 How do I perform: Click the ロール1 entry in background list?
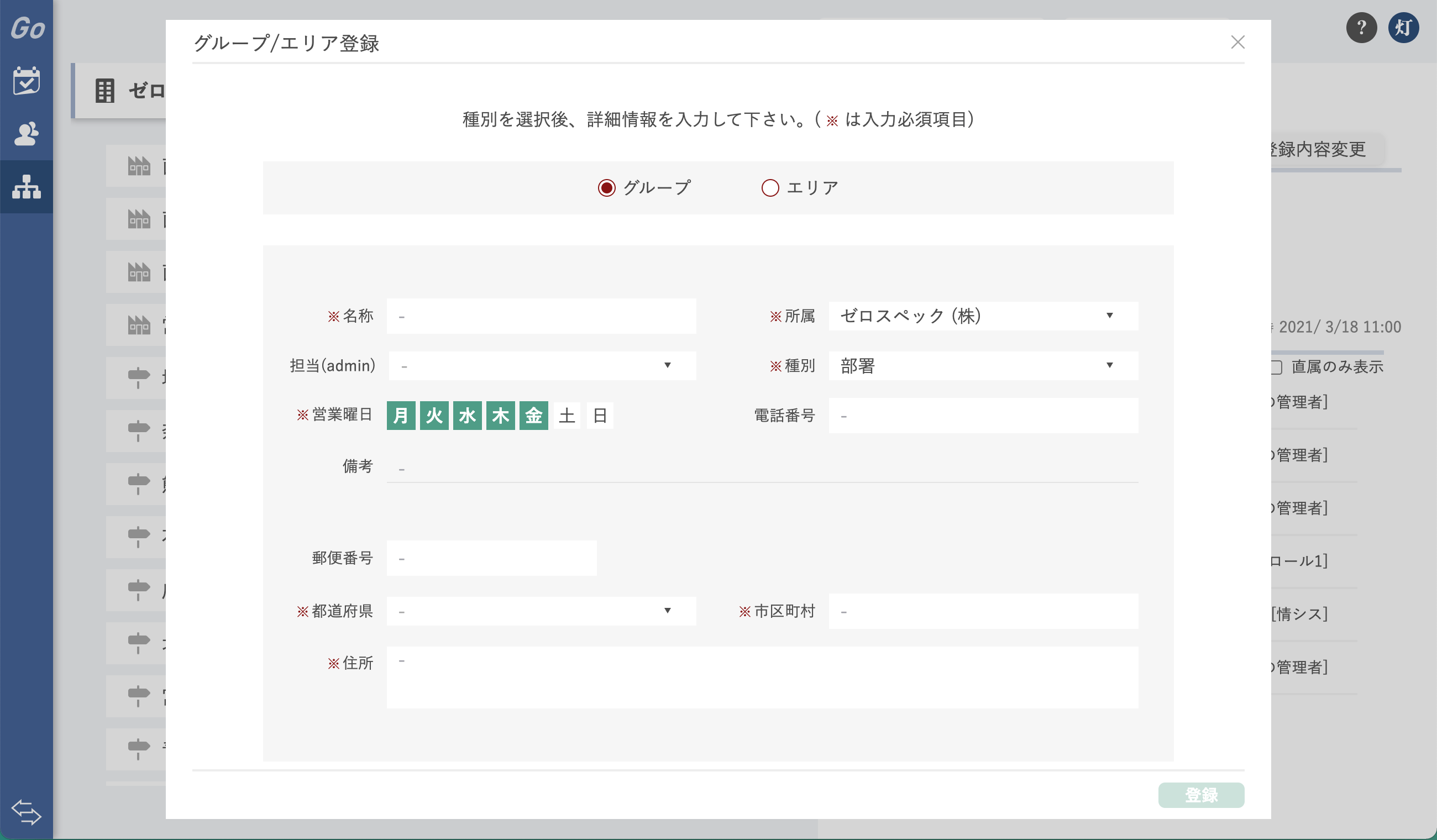[1299, 561]
